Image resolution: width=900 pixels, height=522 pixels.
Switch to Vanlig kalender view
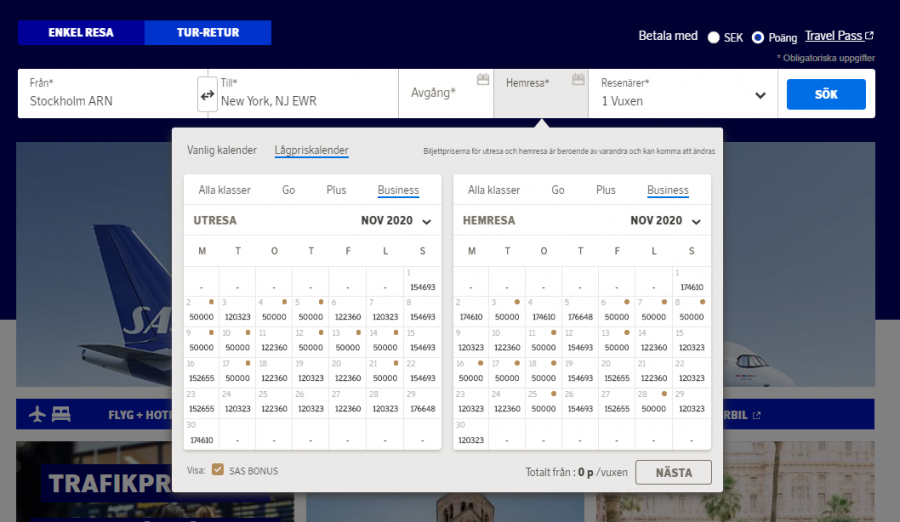[222, 150]
